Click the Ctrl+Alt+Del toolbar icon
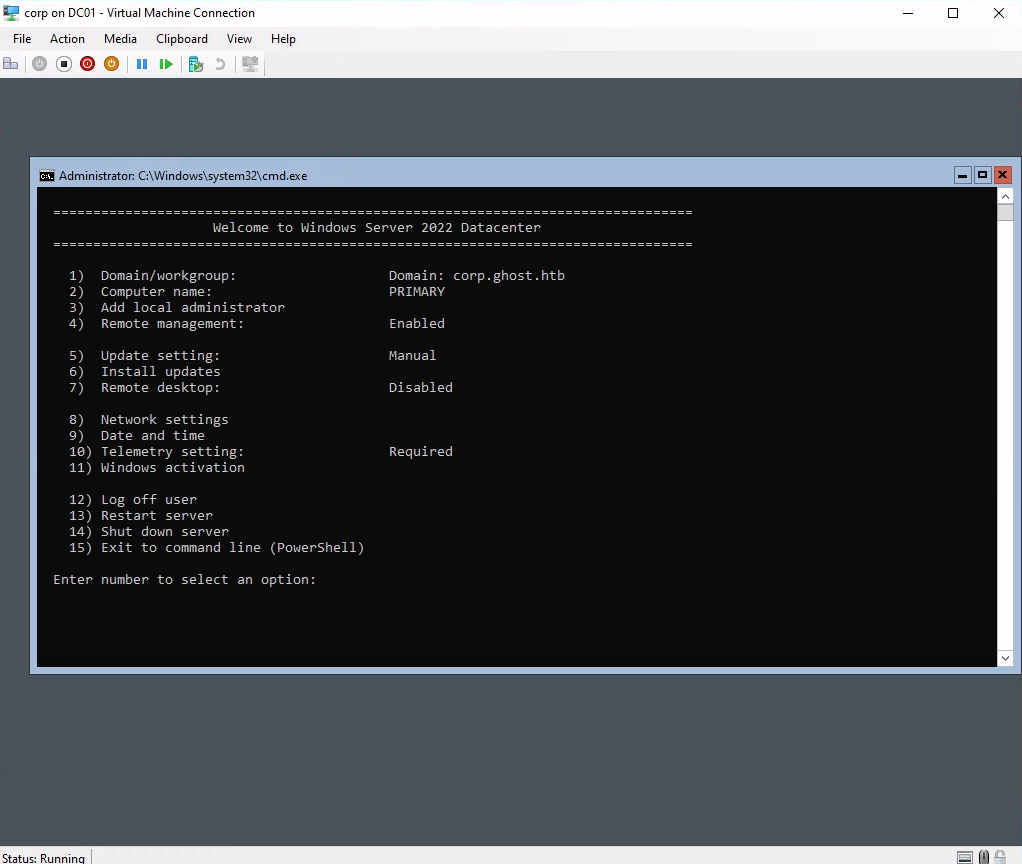This screenshot has height=864, width=1022. point(10,64)
